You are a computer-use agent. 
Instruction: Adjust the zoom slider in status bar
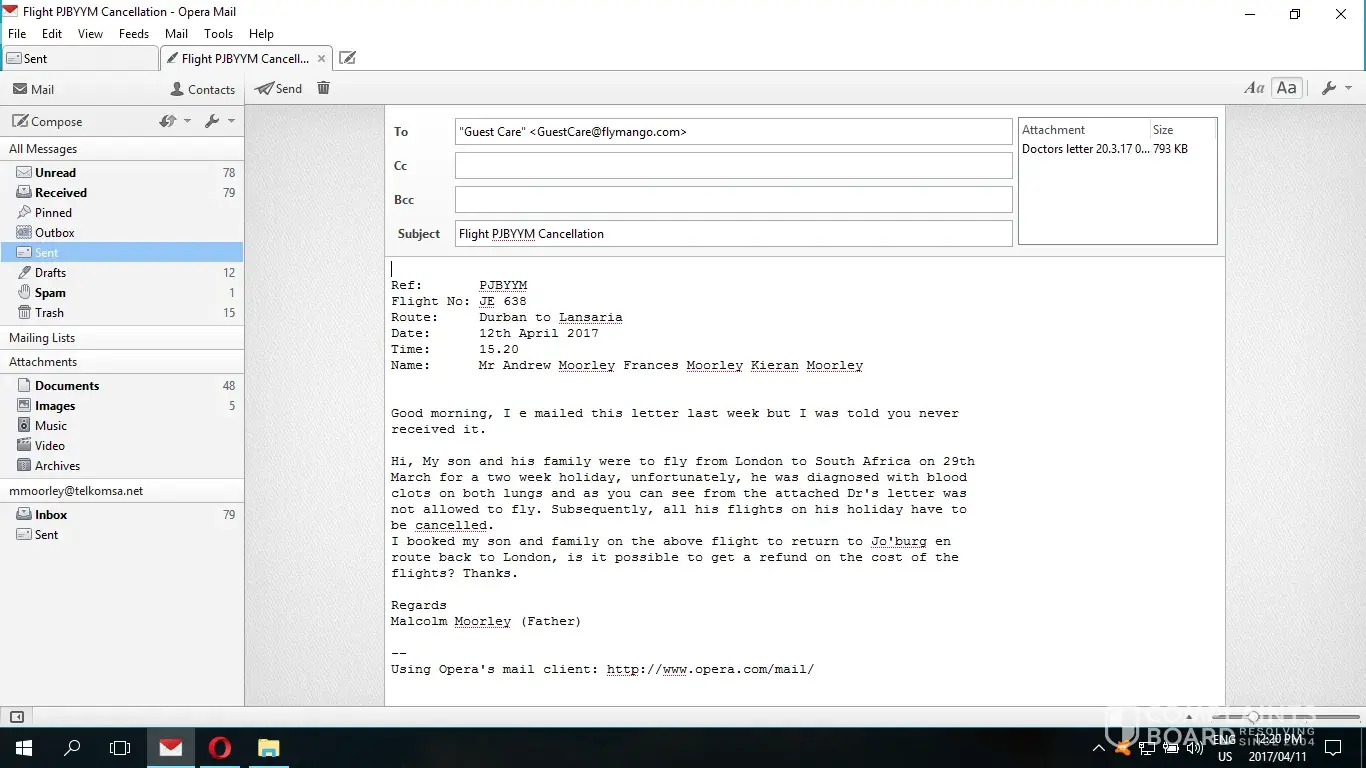(x=1252, y=717)
